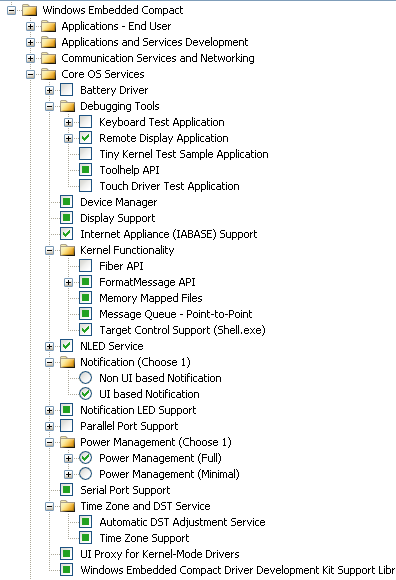Select Power Management (Full) radio button
Screen dimensions: 396x580
pyautogui.click(x=85, y=458)
